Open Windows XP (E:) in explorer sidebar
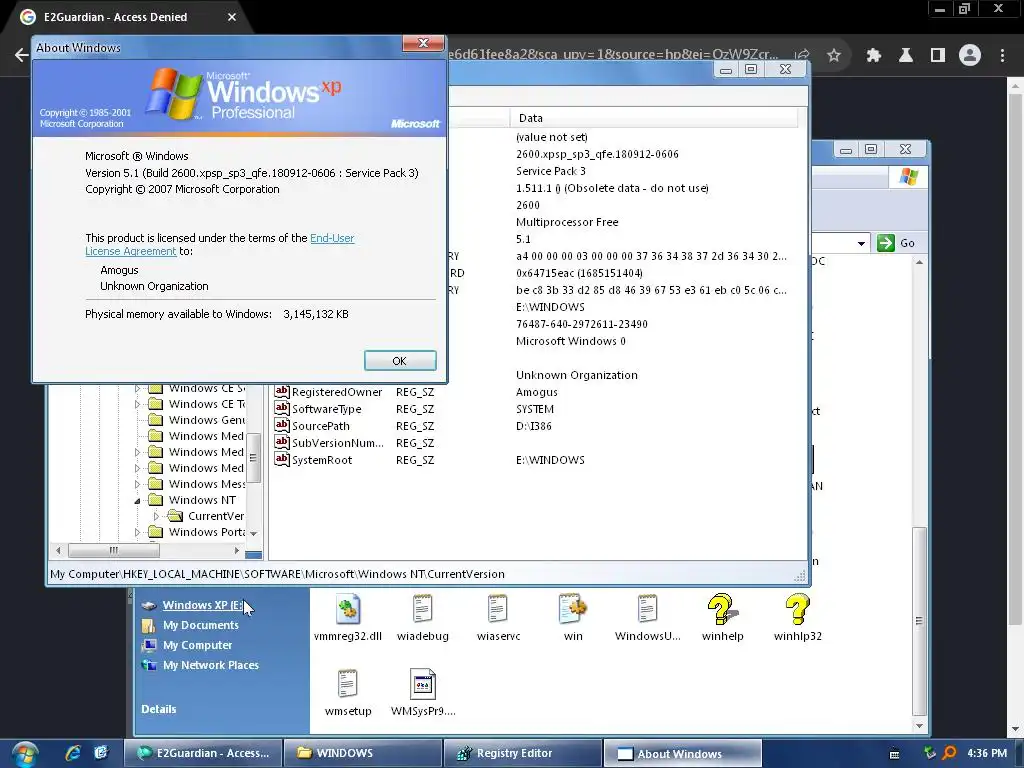 click(202, 605)
